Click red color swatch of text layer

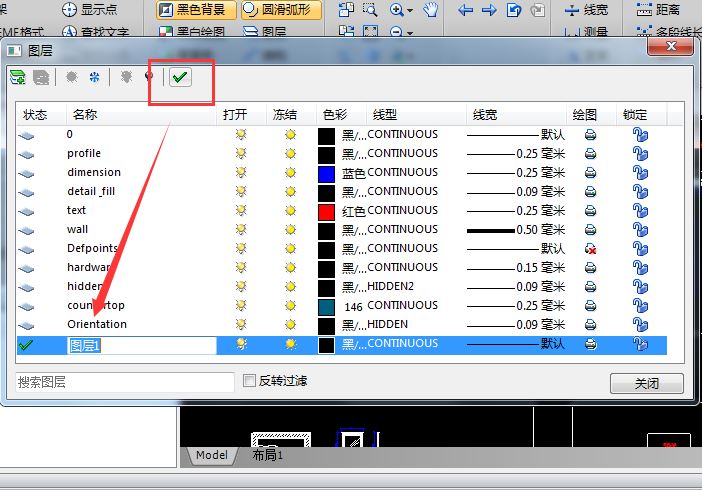point(326,212)
